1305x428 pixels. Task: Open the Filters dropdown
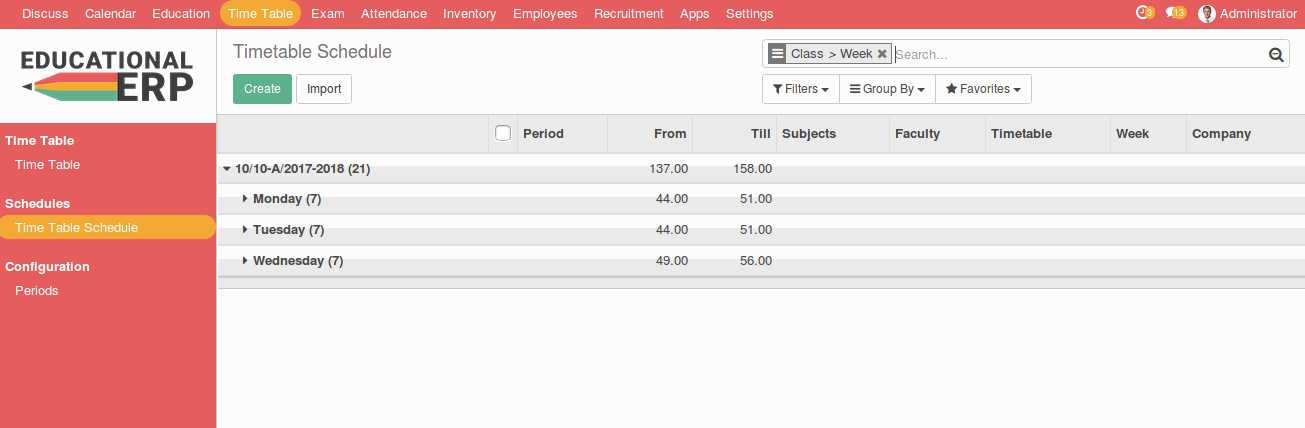coord(801,89)
